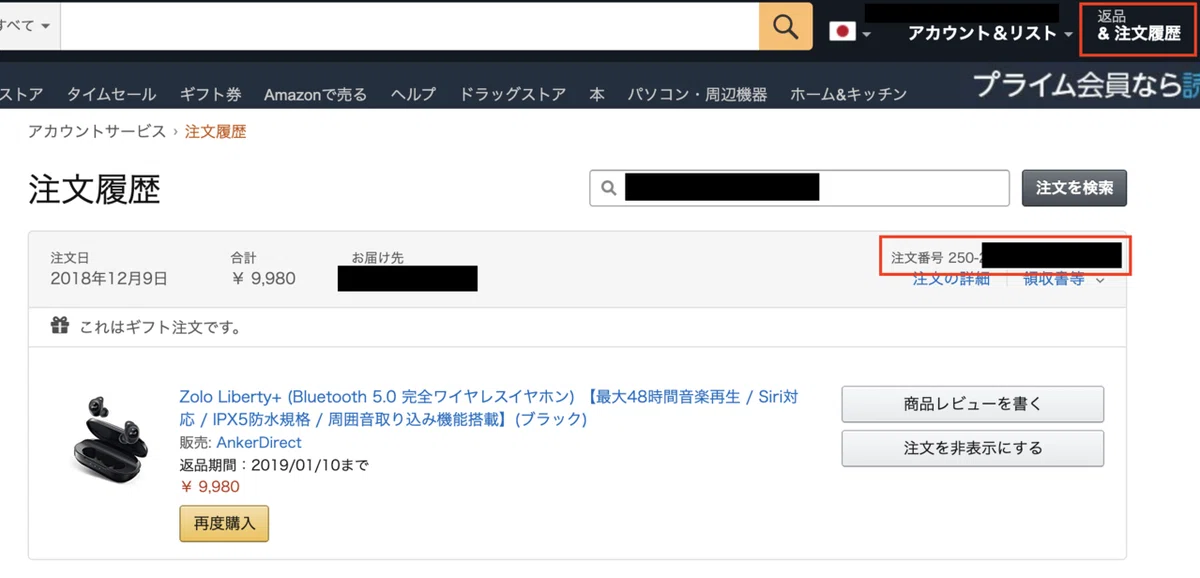Click the orange search magnifier button
This screenshot has width=1200, height=578.
point(786,26)
